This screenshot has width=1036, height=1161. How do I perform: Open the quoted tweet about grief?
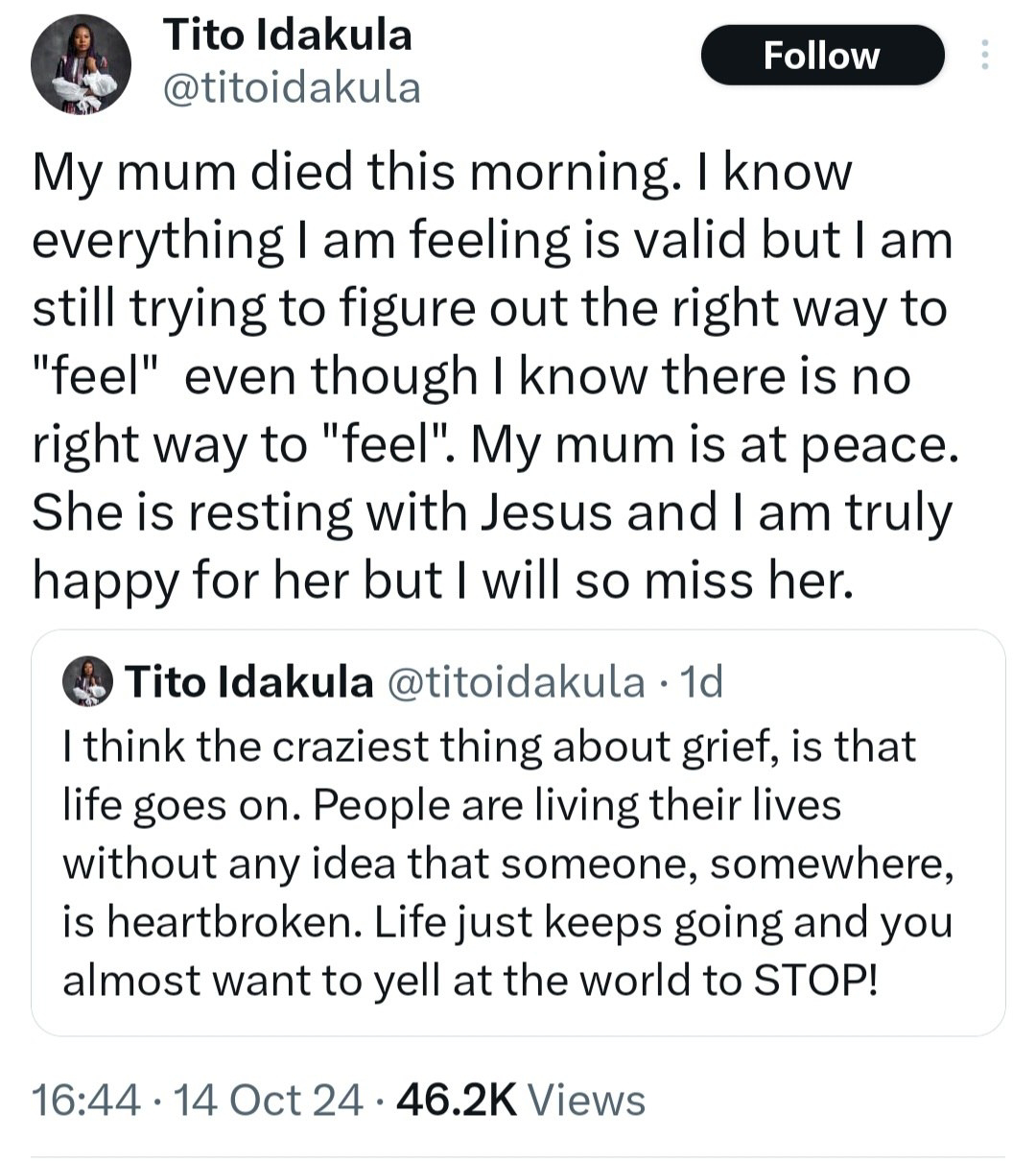pyautogui.click(x=518, y=833)
